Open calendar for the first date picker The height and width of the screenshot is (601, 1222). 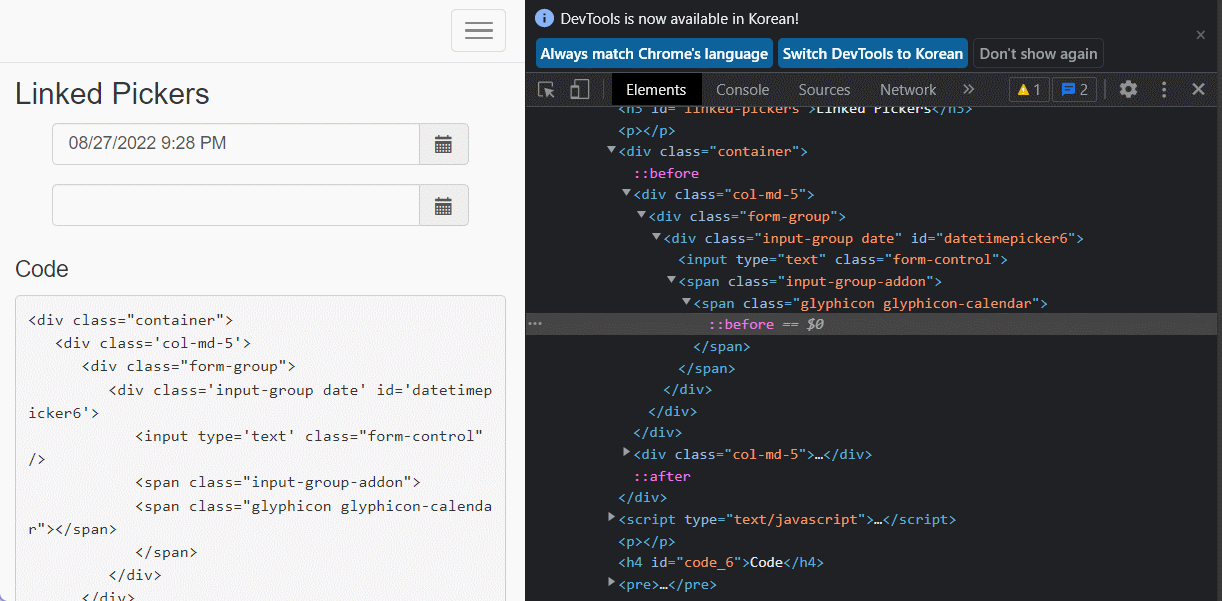[443, 145]
